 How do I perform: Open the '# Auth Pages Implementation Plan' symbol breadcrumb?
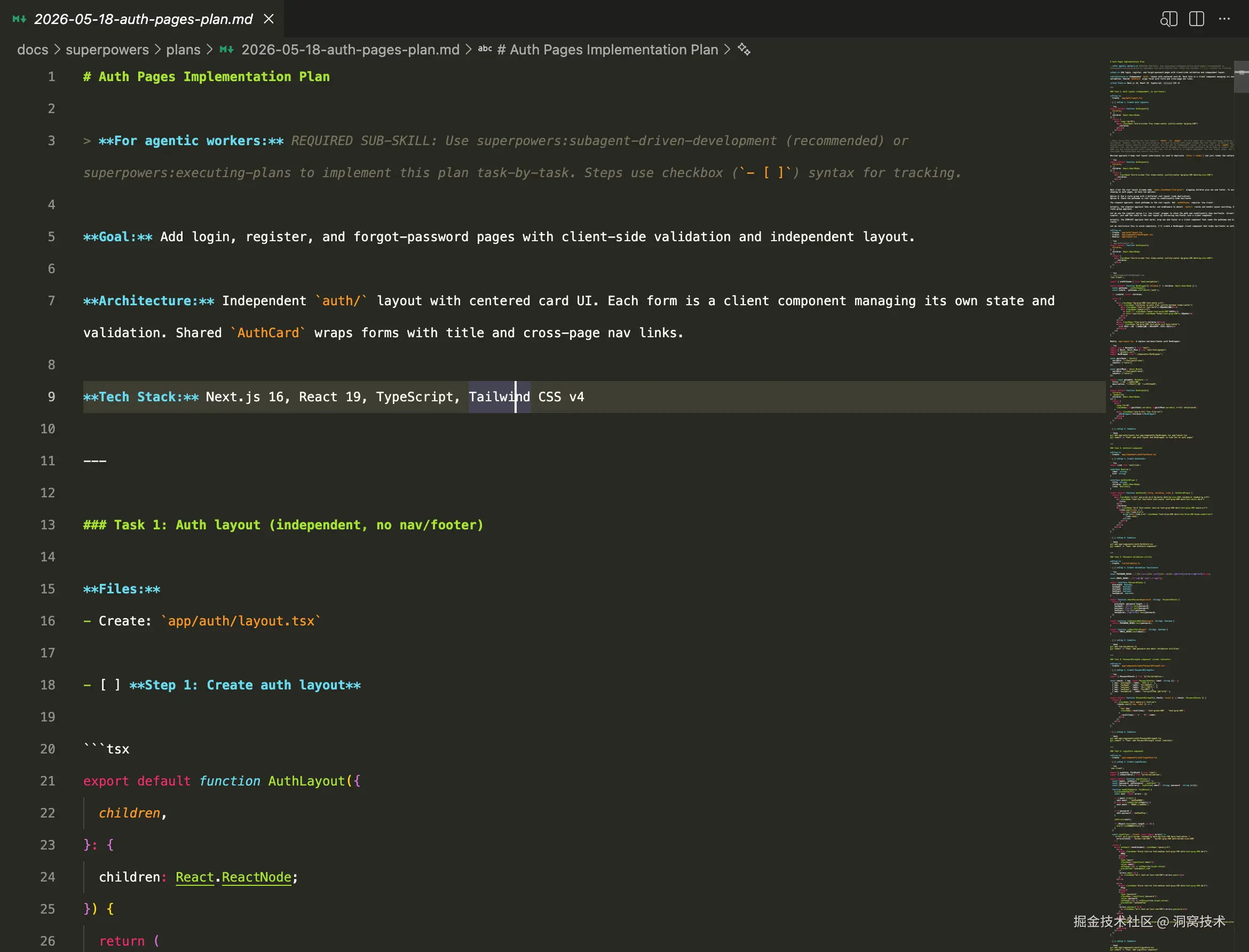click(x=607, y=49)
